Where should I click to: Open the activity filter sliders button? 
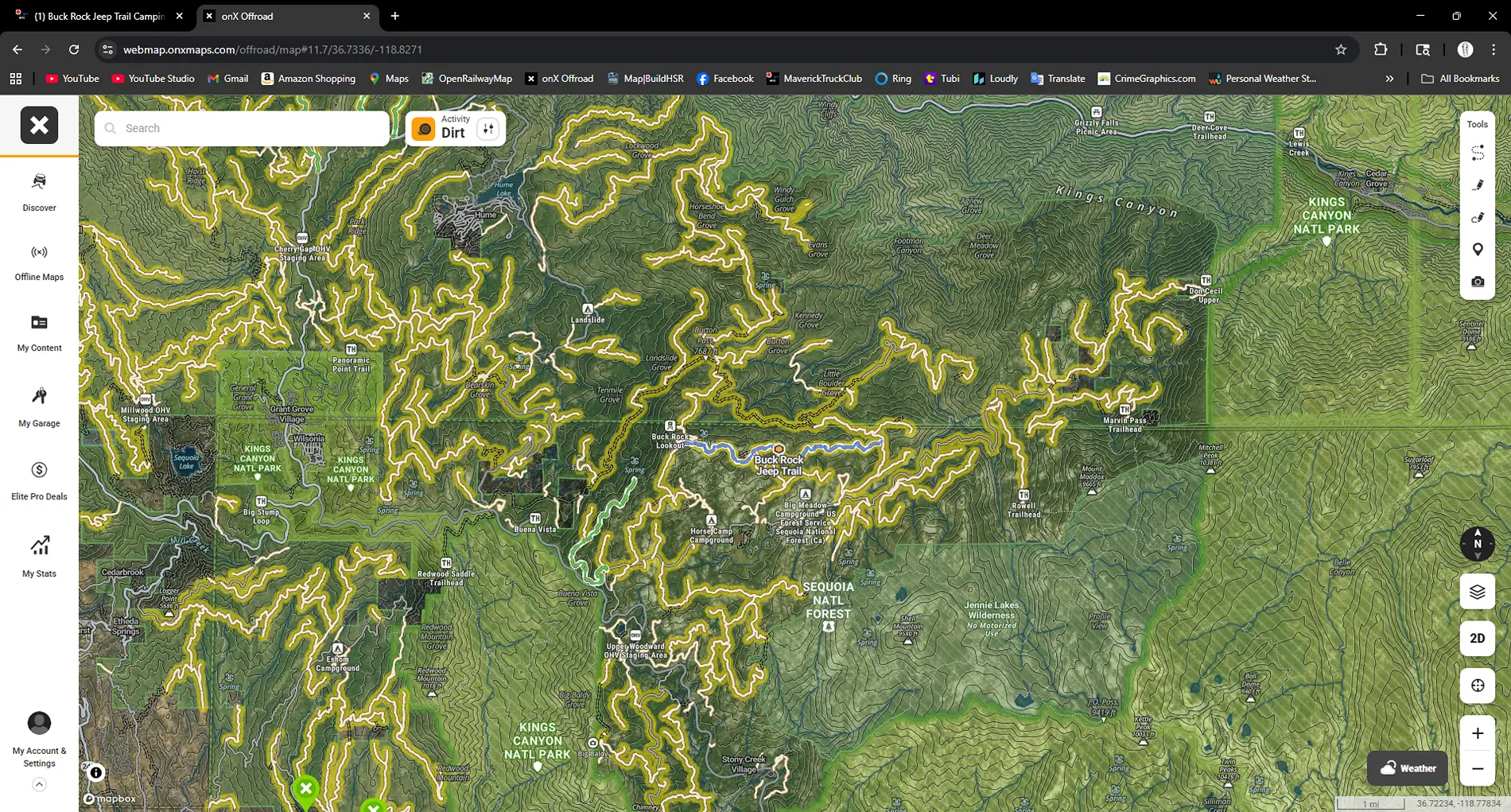pyautogui.click(x=488, y=128)
